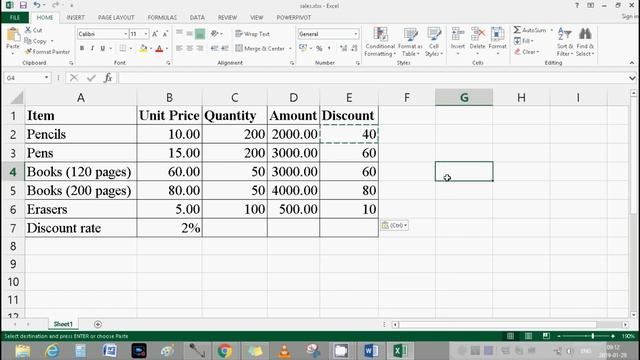Click the column G header
Image resolution: width=640 pixels, height=360 pixels.
[464, 98]
